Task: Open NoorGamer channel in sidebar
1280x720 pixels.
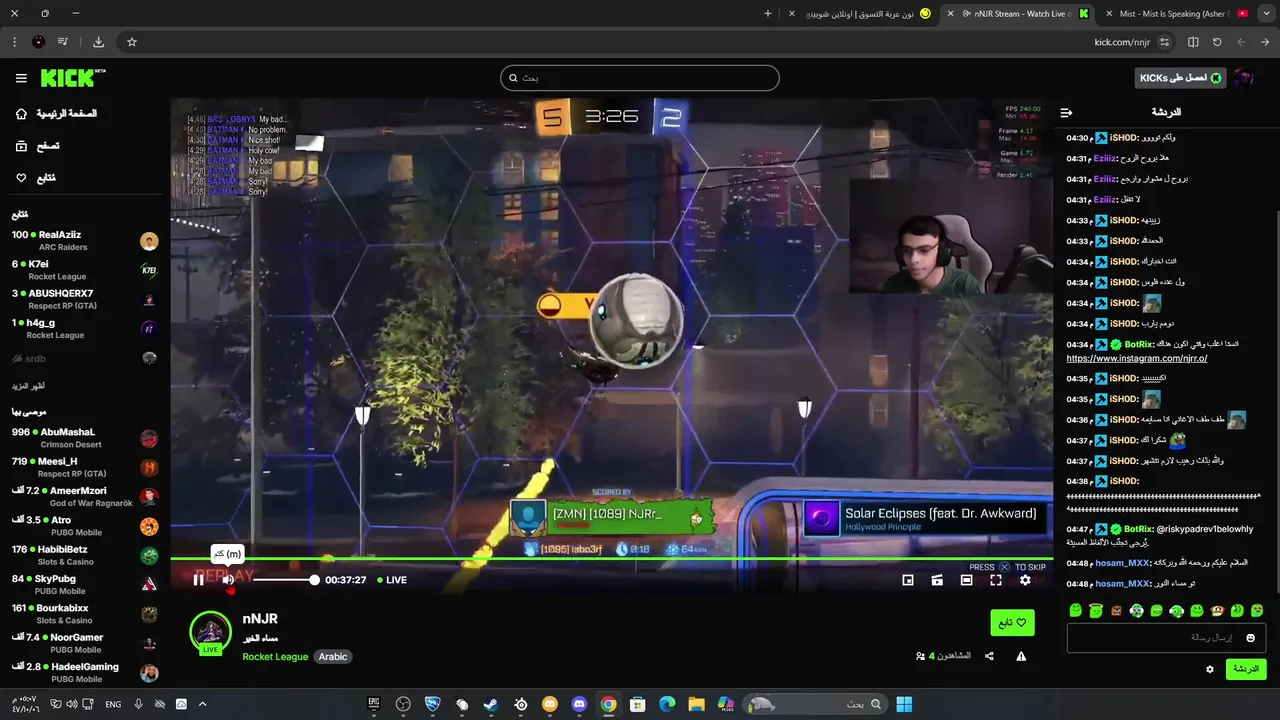Action: click(85, 643)
